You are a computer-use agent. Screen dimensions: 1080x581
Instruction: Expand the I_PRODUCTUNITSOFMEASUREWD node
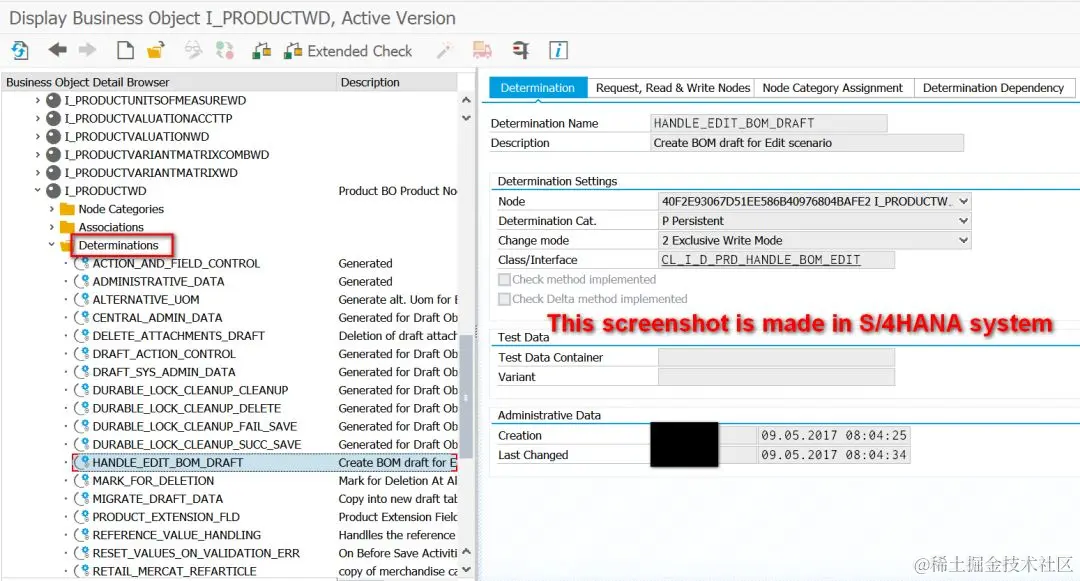pyautogui.click(x=38, y=101)
